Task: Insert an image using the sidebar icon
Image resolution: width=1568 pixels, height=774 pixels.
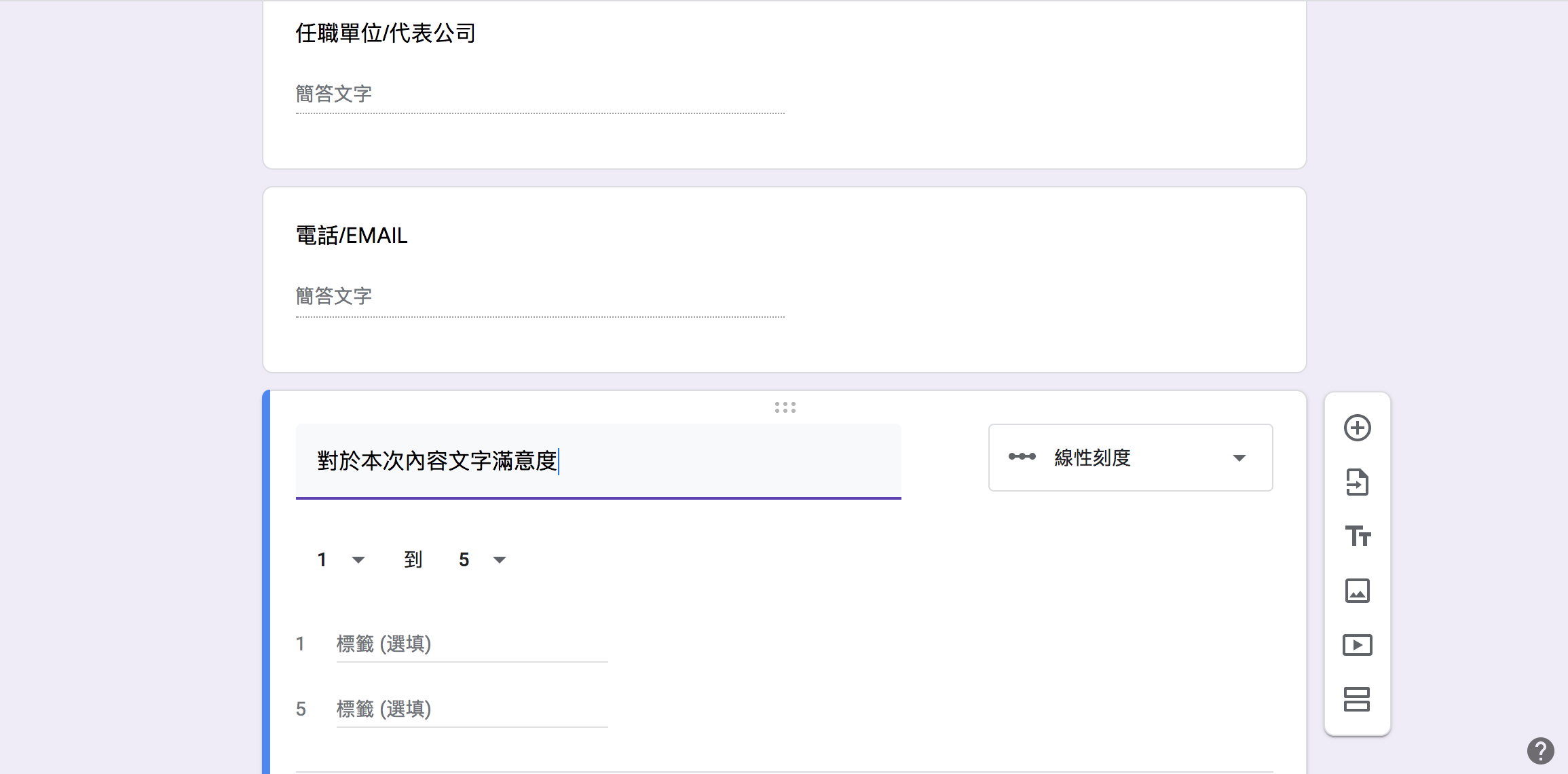Action: tap(1357, 591)
